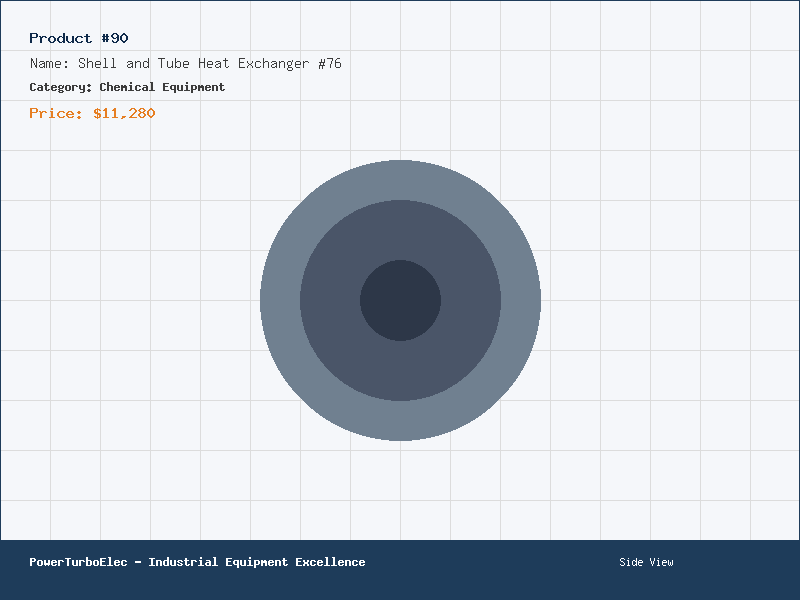Click the PowerTurboElec footer tagline
This screenshot has width=800, height=600.
[x=197, y=562]
